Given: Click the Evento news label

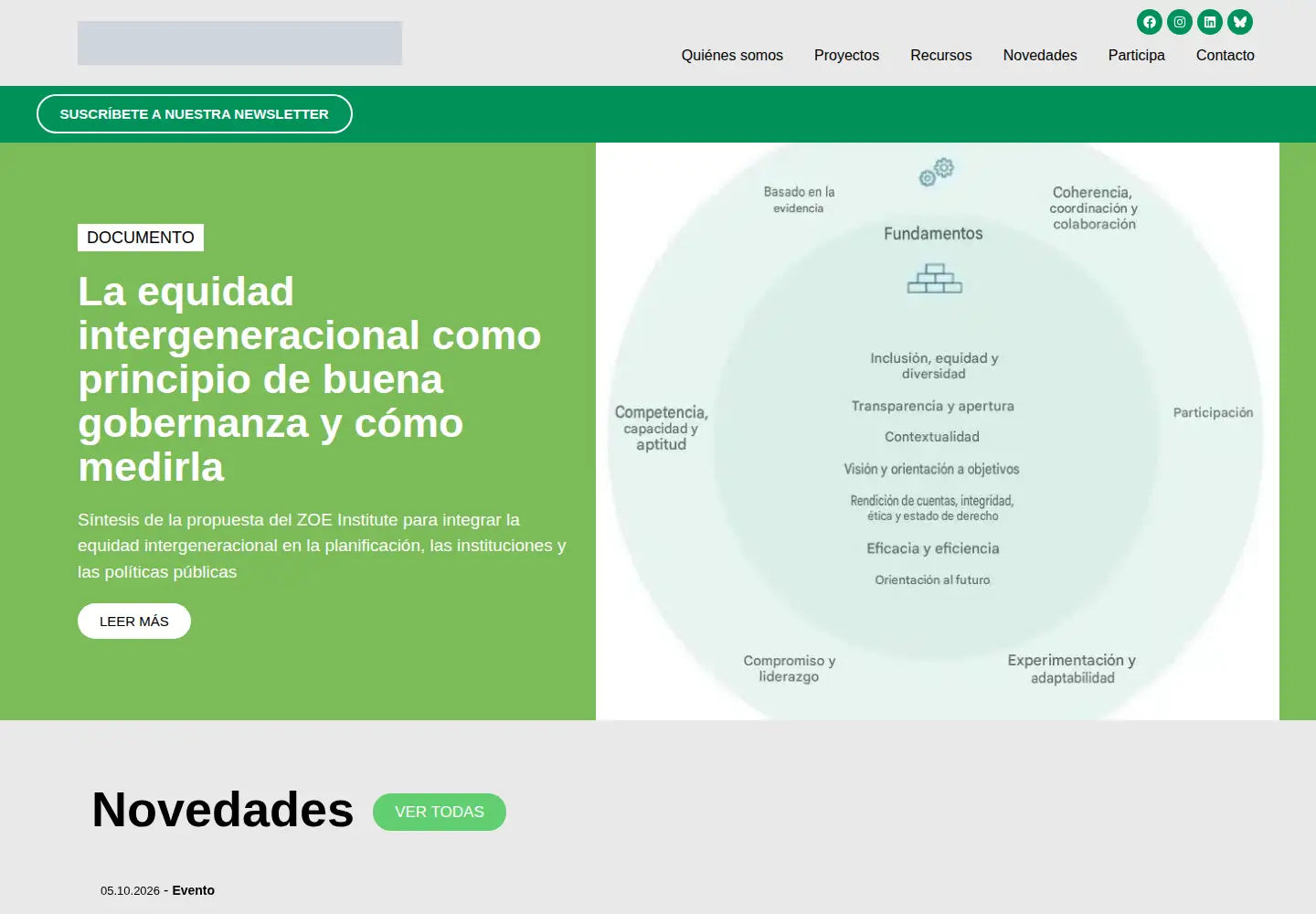Looking at the screenshot, I should tap(194, 890).
